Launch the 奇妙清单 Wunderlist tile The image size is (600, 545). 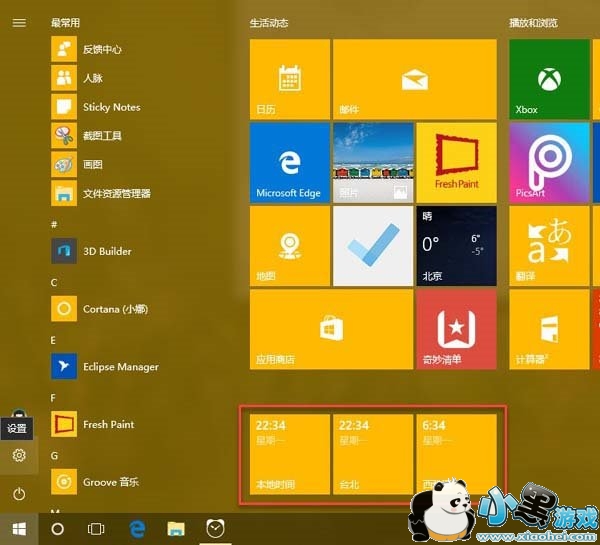point(457,330)
